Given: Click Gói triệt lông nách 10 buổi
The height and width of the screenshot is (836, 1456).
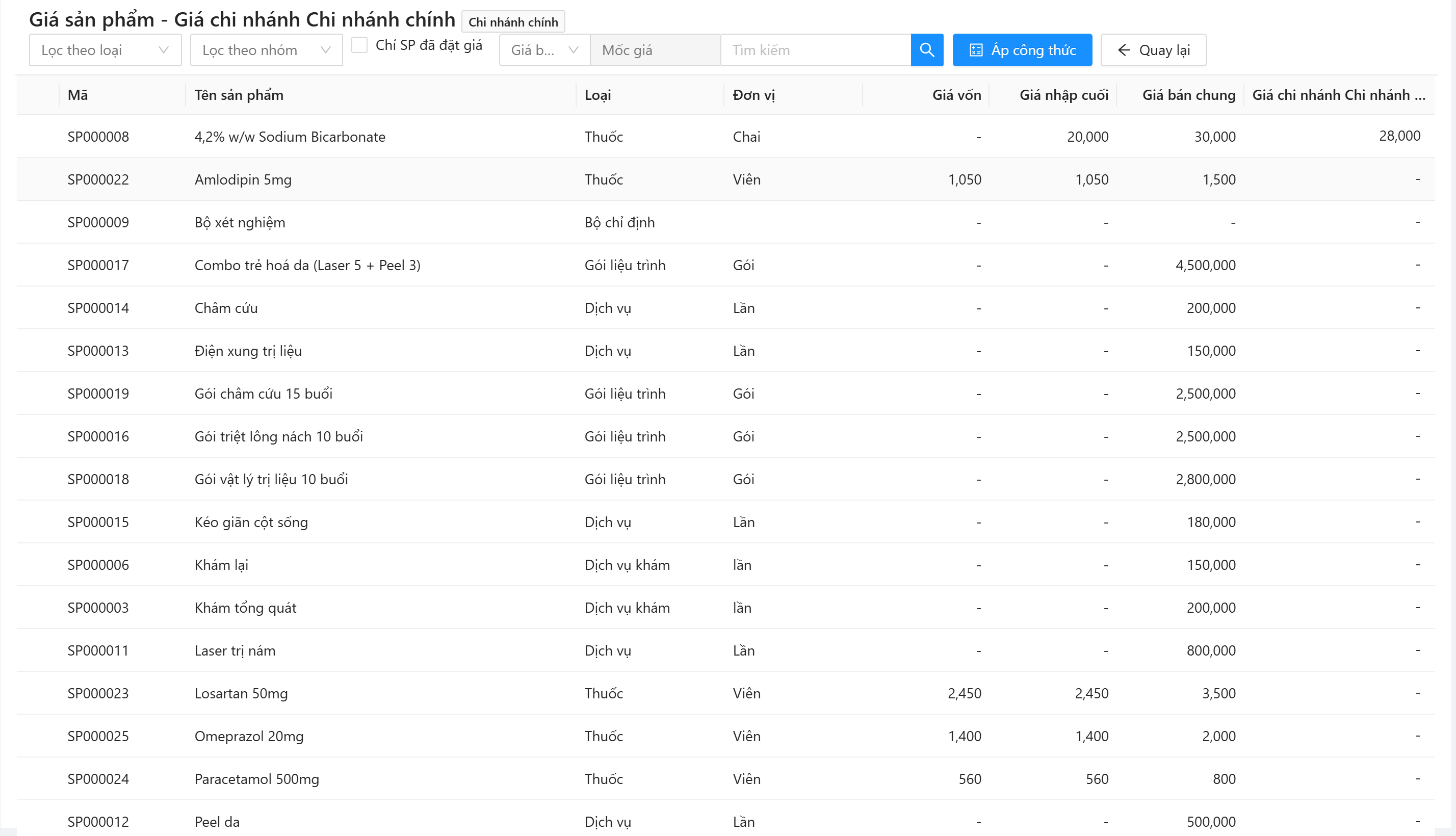Looking at the screenshot, I should coord(278,436).
